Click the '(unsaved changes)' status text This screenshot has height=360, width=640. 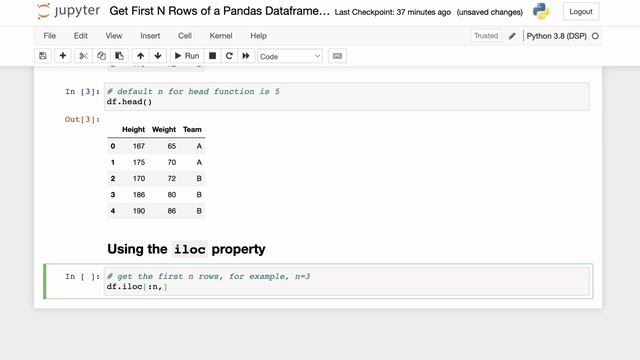tap(489, 12)
